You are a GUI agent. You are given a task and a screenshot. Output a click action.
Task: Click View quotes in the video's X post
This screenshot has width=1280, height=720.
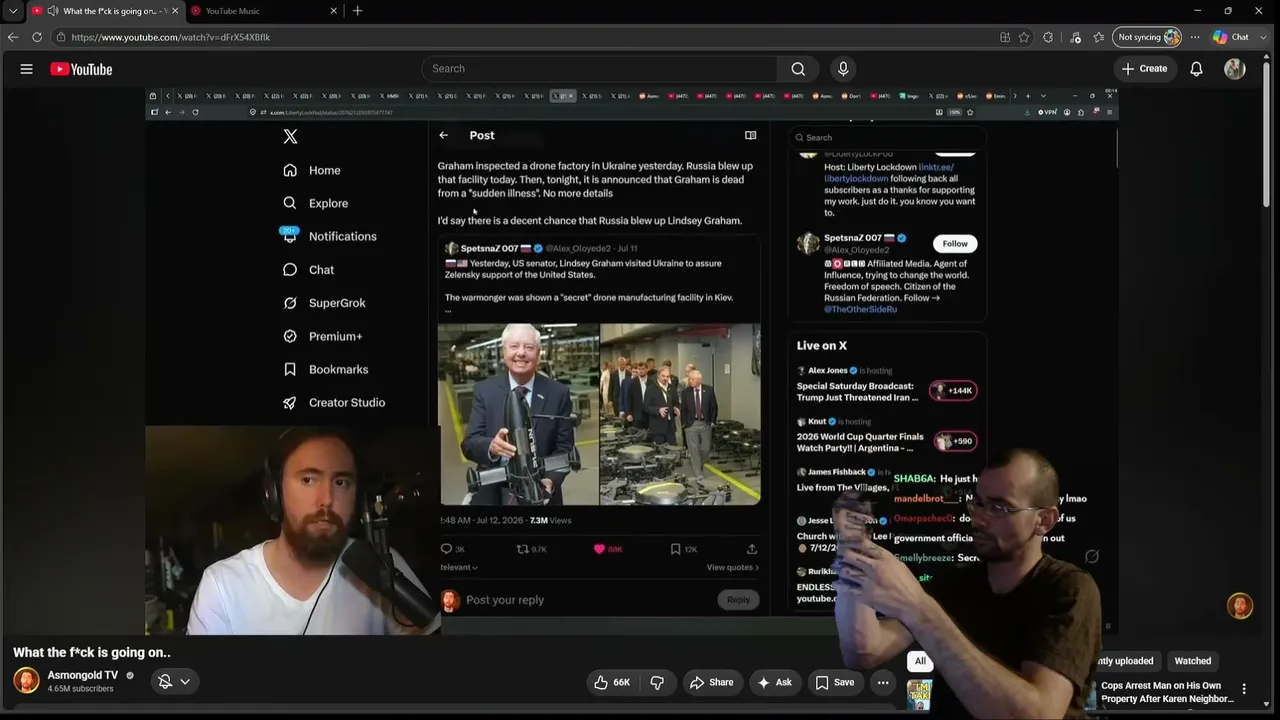[x=733, y=567]
